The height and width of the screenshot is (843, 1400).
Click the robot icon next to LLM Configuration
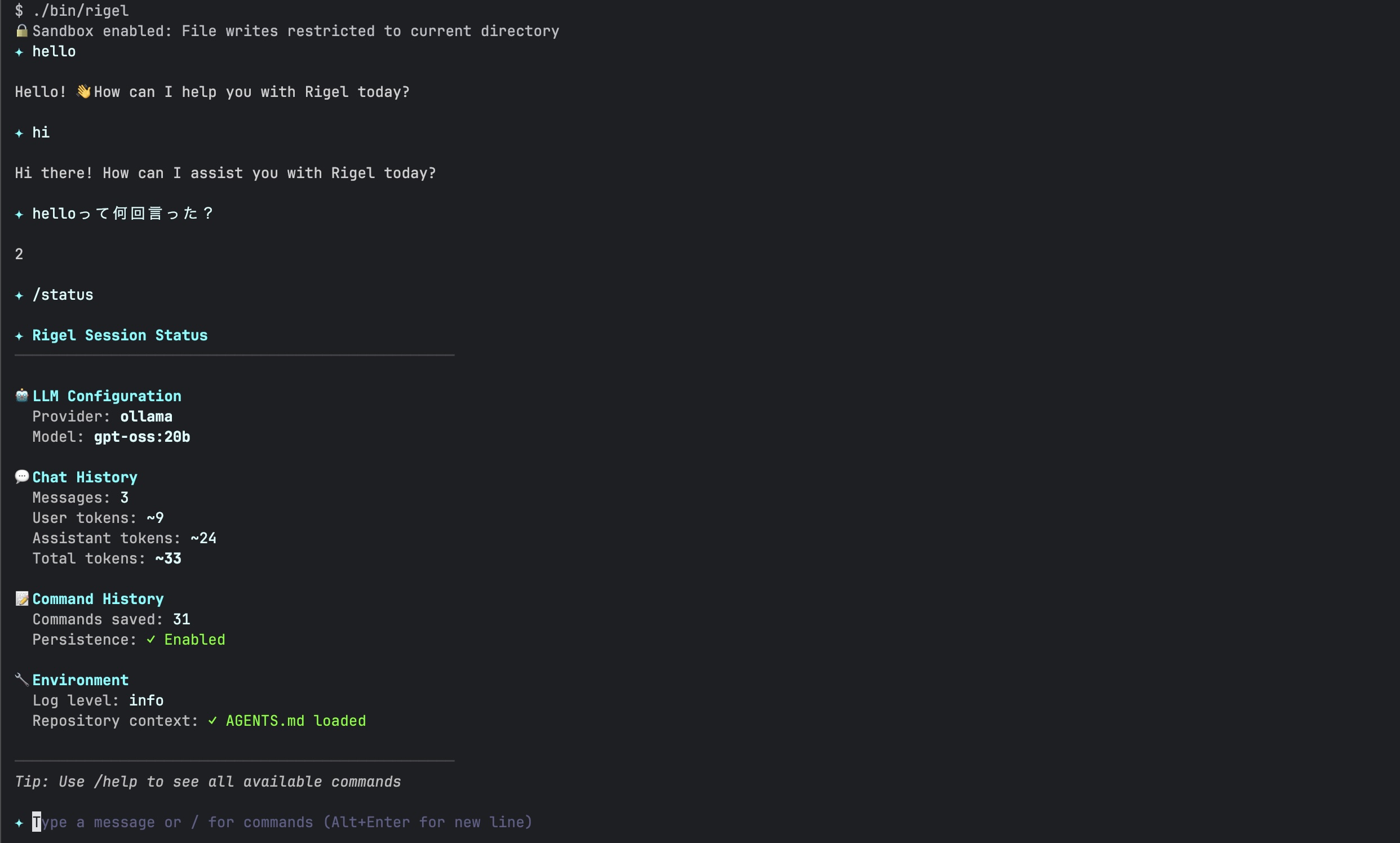point(21,396)
